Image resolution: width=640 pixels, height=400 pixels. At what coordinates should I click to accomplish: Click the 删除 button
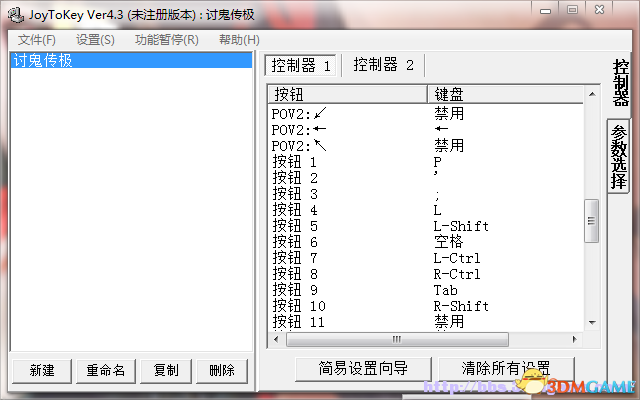[222, 371]
